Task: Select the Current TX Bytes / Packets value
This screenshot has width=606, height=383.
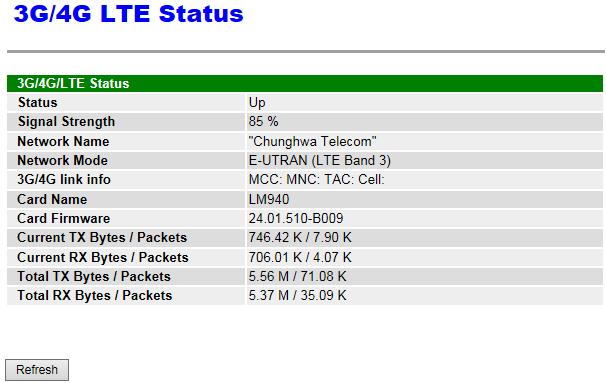Action: point(300,237)
